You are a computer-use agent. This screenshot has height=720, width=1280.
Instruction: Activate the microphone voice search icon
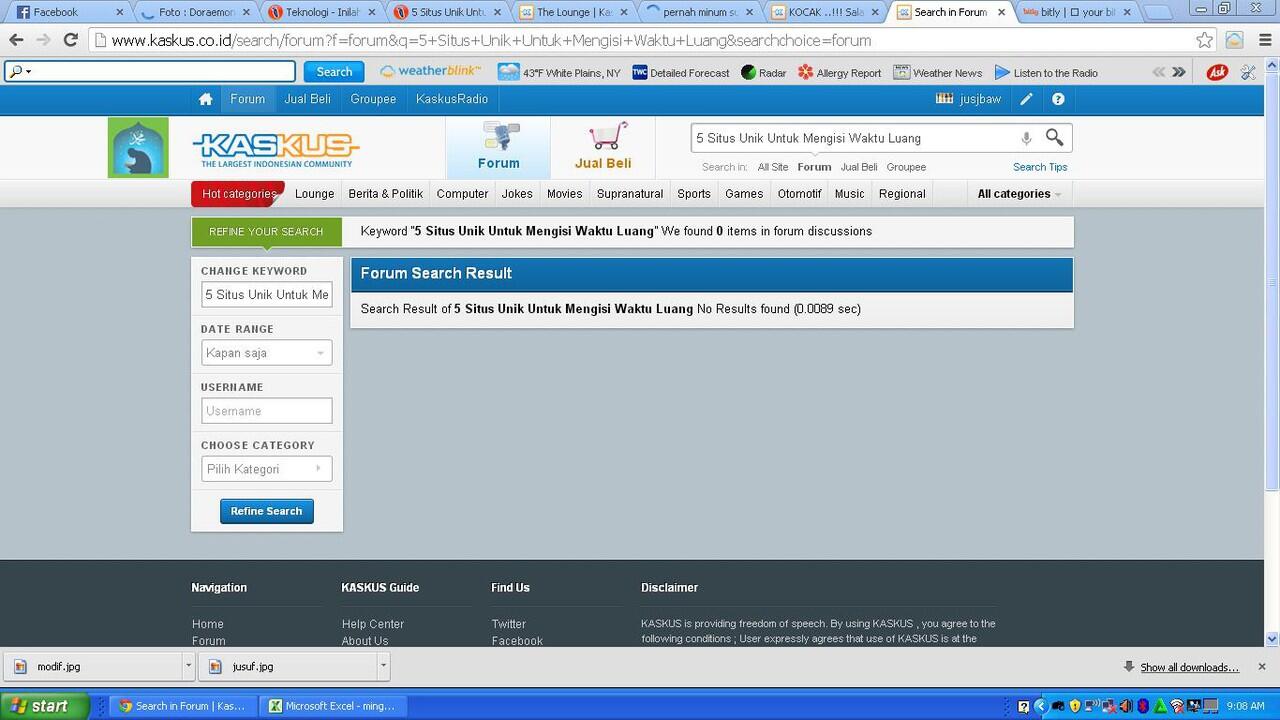click(1026, 138)
